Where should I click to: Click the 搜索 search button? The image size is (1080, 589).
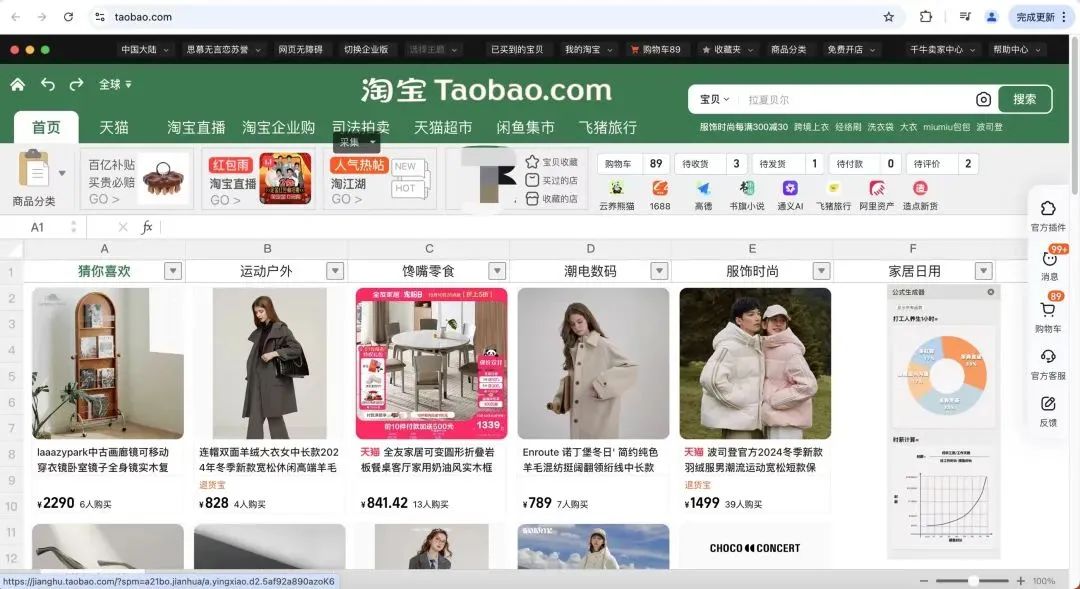(1024, 99)
